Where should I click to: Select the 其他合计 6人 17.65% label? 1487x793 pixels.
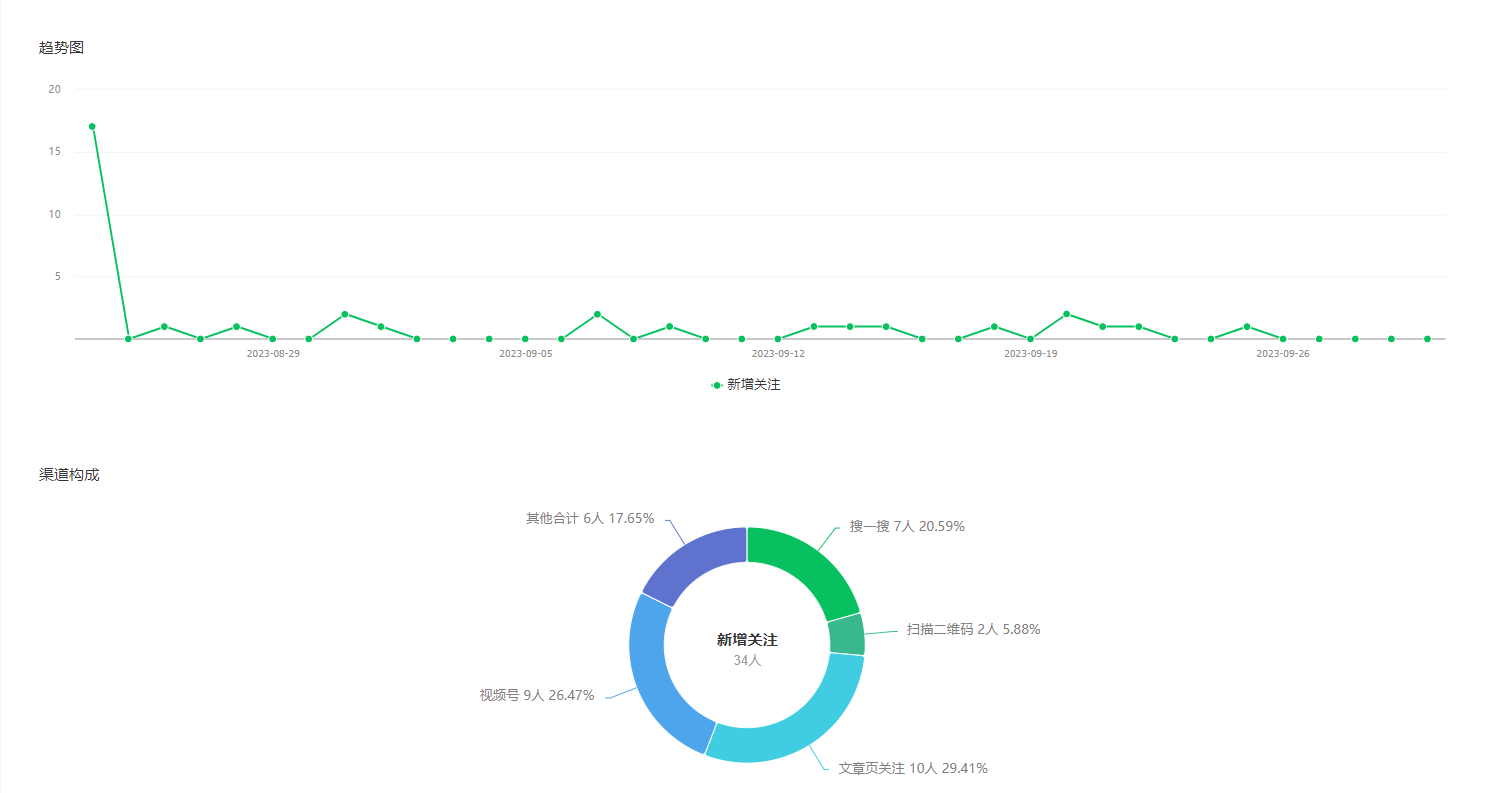590,518
